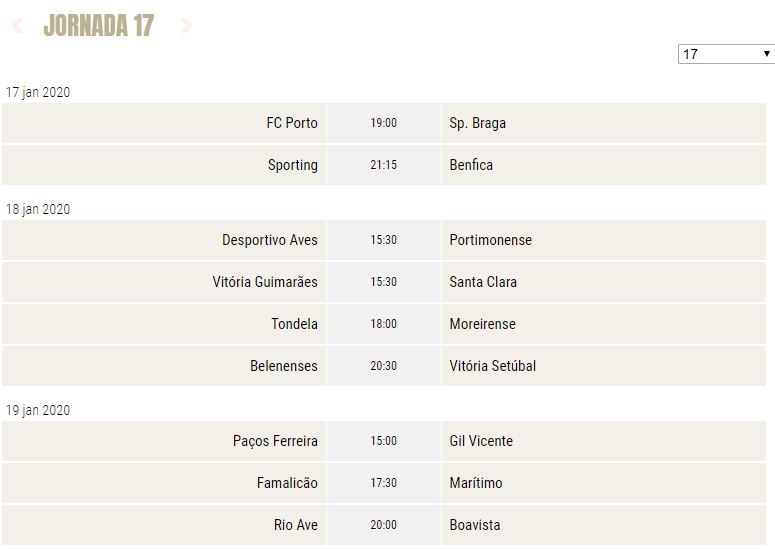Go to previous jornada with left arrow
The image size is (775, 549).
17,25
